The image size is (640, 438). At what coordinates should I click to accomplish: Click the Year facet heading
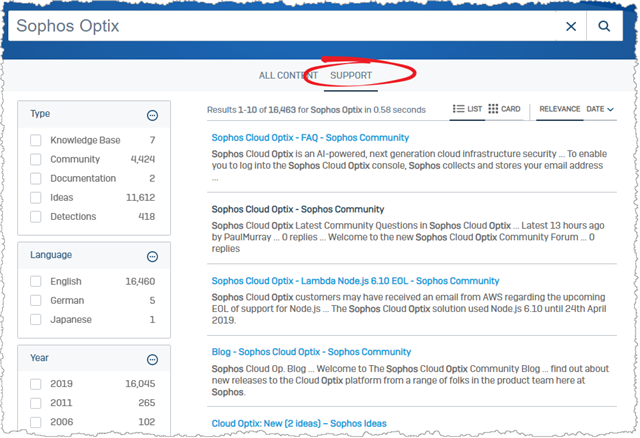[x=39, y=358]
